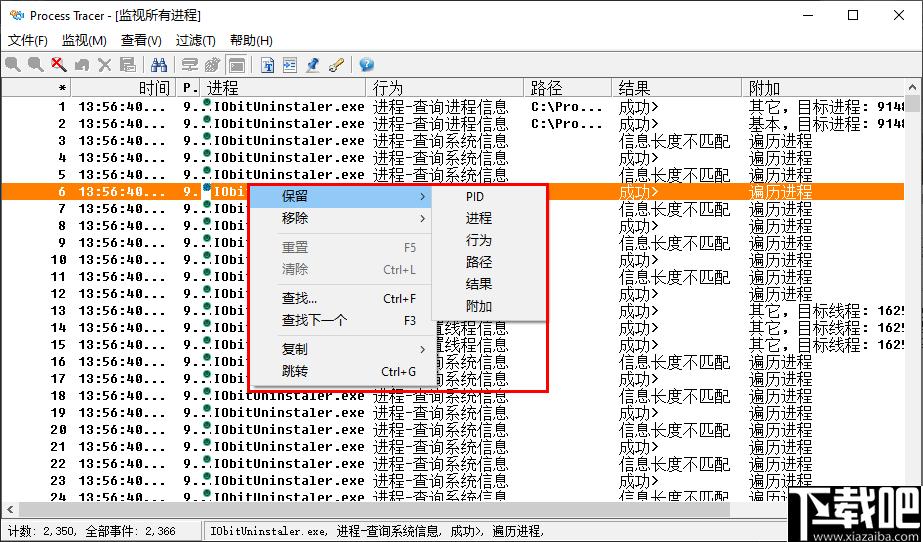Viewport: 923px width, 542px height.
Task: Select row 18 遍历进程 cell
Action: click(x=780, y=395)
